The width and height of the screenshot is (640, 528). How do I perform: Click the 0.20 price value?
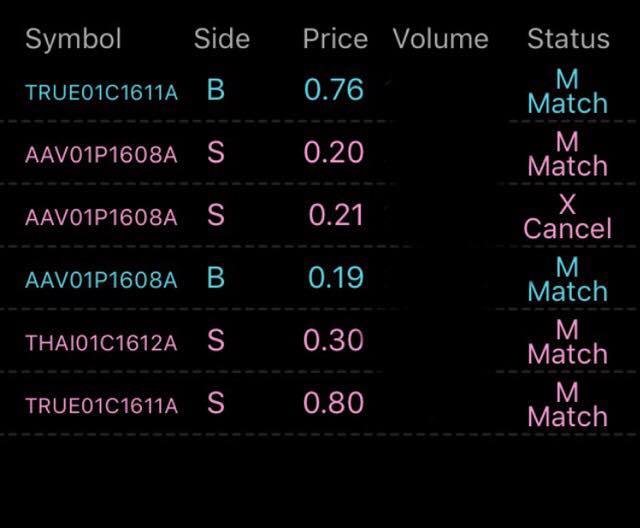coord(334,152)
